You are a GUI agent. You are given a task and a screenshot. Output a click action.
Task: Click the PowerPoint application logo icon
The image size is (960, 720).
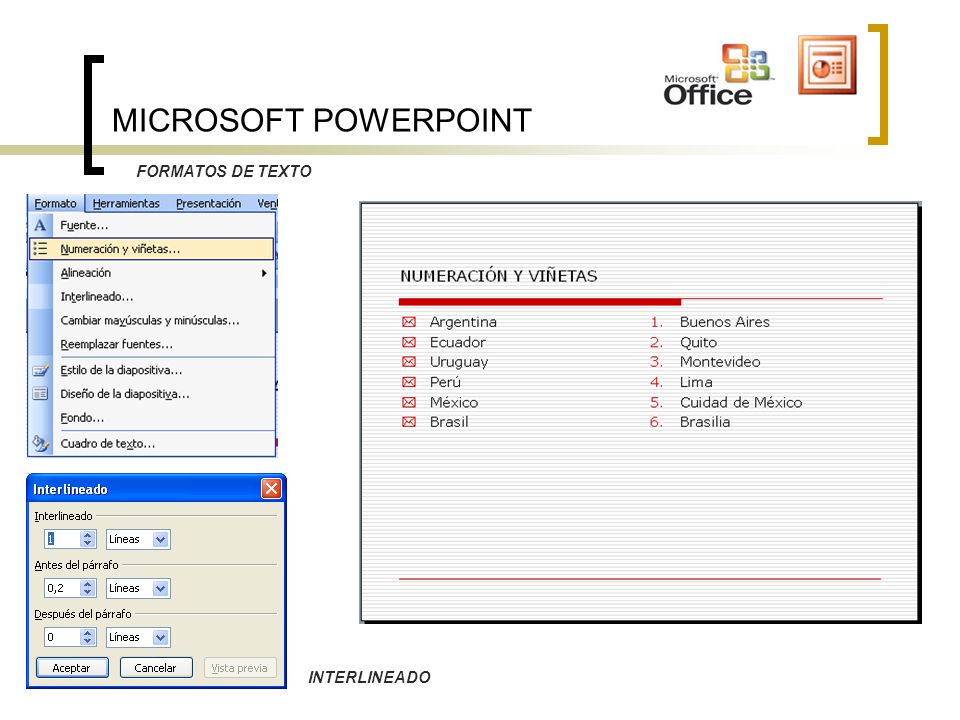tap(827, 65)
